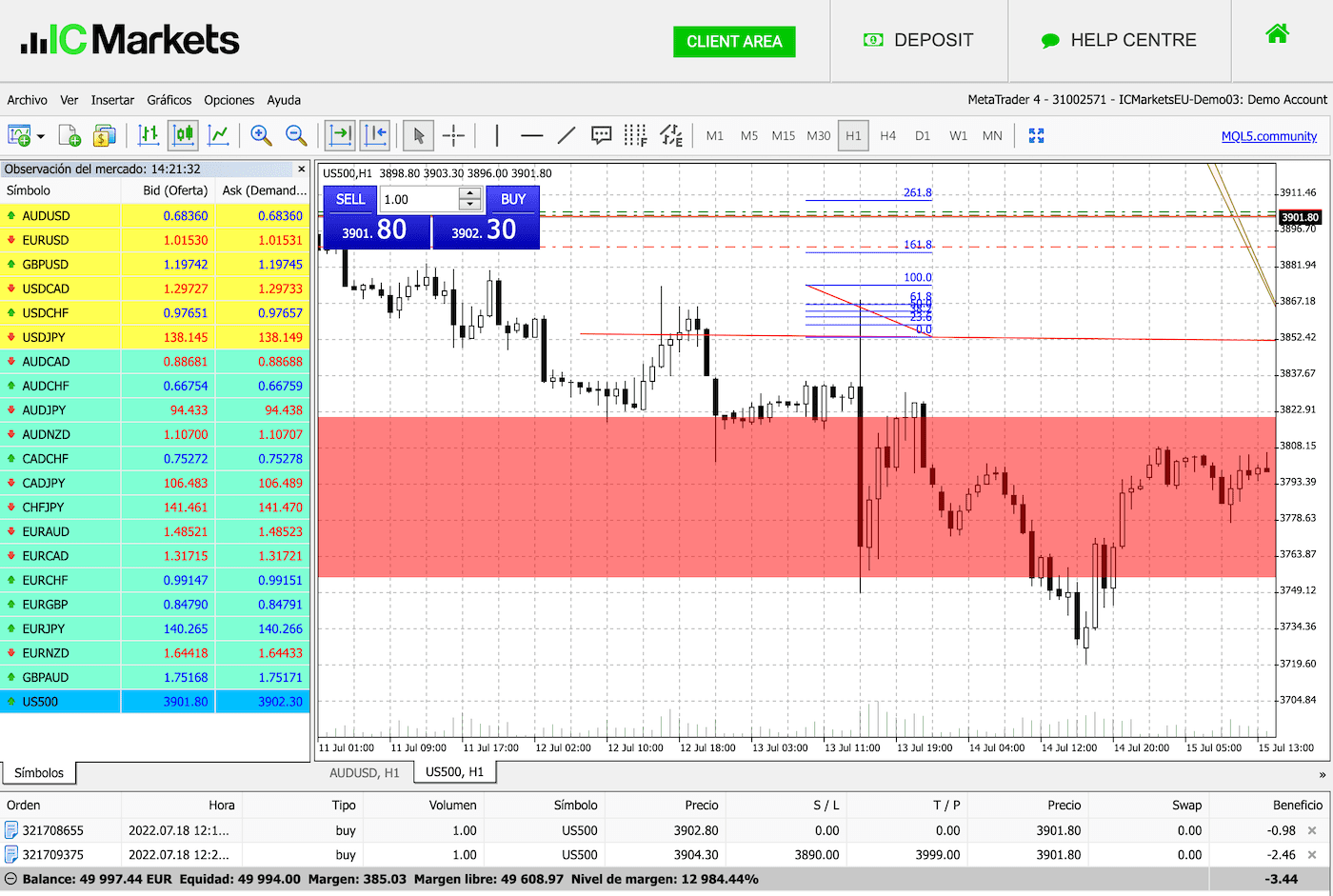Click BUY on one-click trading panel
This screenshot has height=896, width=1333.
tap(513, 199)
